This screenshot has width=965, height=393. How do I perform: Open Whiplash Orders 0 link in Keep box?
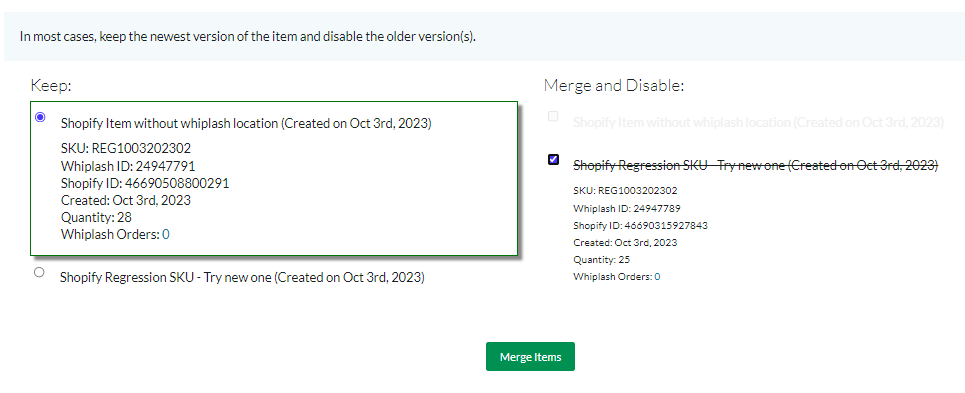click(x=166, y=234)
